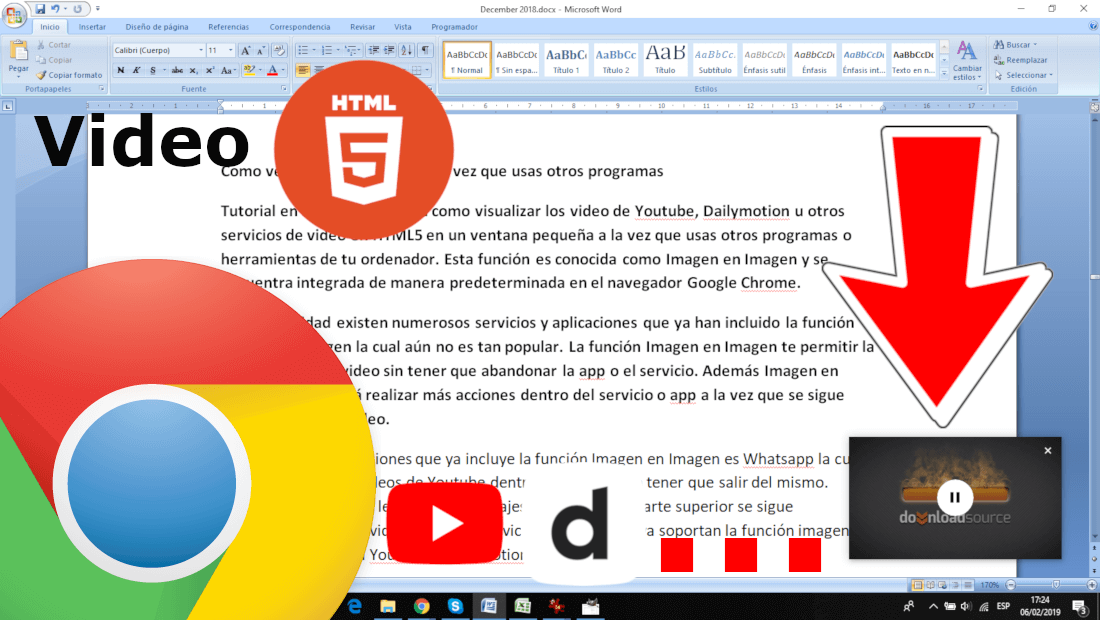
Task: Switch to Diseño de página tab
Action: point(156,27)
